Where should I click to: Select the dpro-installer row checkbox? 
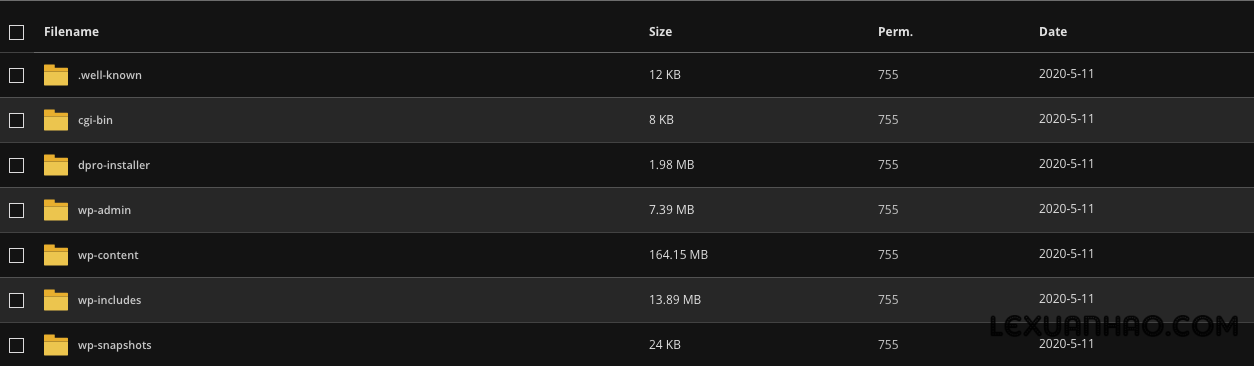click(x=16, y=165)
